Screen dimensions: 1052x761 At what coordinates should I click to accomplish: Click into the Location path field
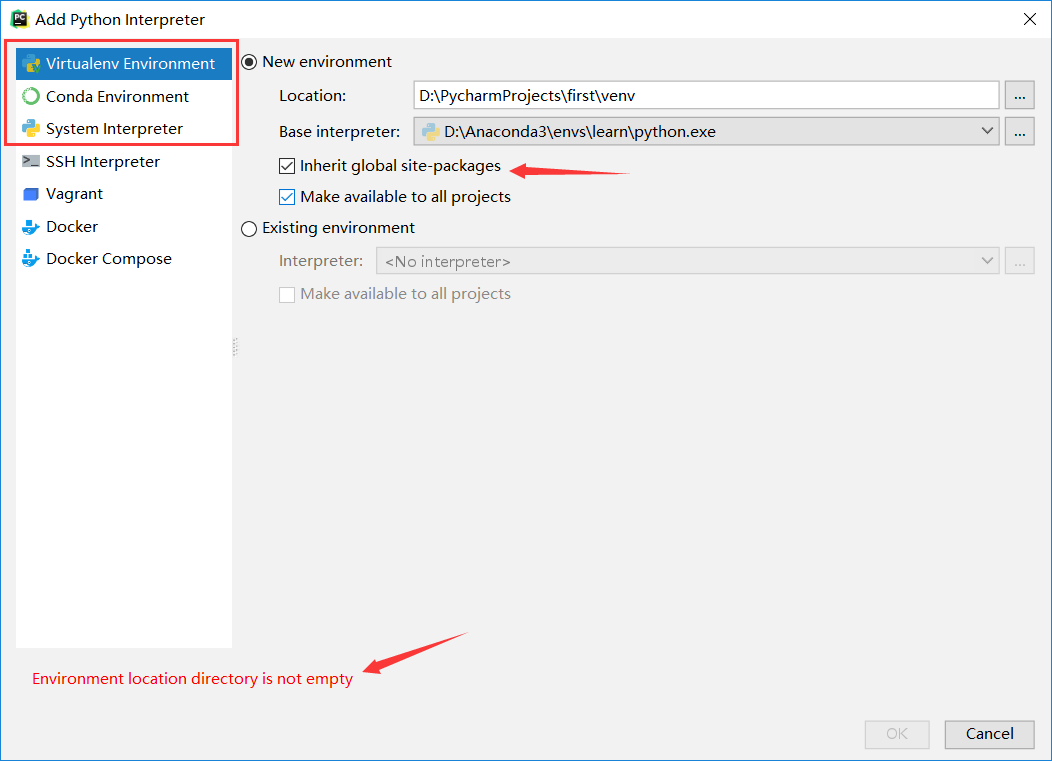click(x=706, y=95)
